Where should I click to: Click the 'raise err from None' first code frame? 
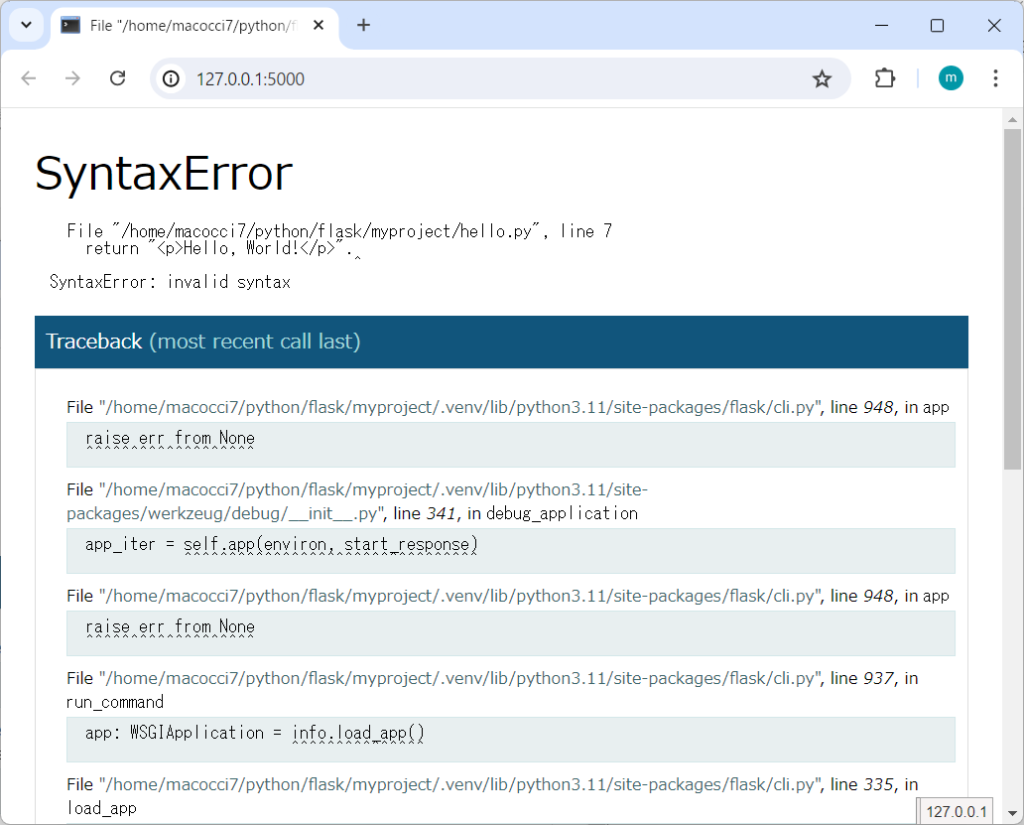click(x=510, y=444)
